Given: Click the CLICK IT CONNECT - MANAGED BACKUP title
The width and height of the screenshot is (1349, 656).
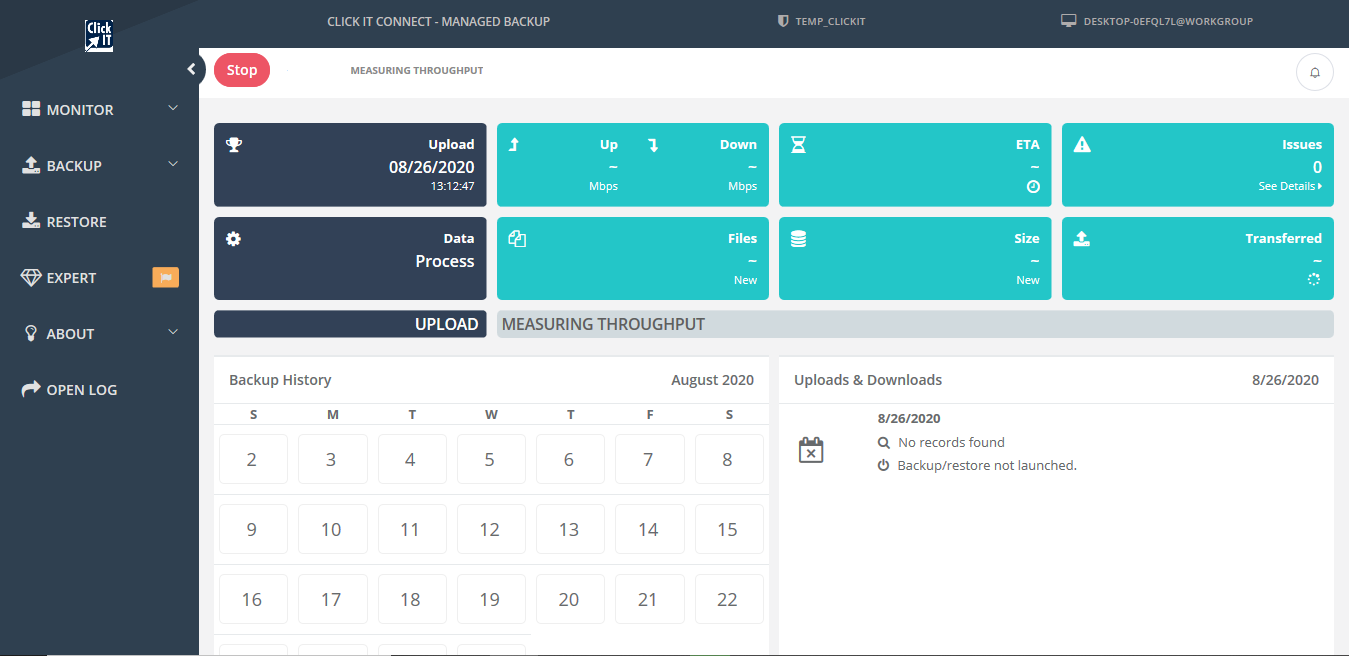Looking at the screenshot, I should click(x=438, y=21).
